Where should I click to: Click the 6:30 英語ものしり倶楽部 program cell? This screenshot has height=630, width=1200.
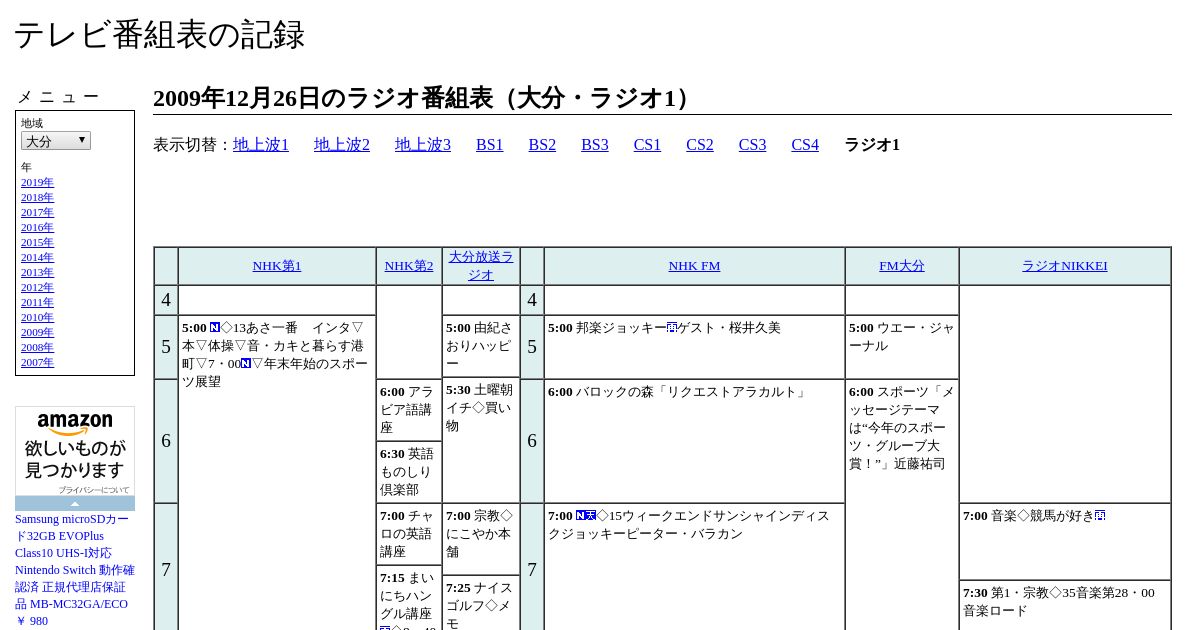point(409,472)
